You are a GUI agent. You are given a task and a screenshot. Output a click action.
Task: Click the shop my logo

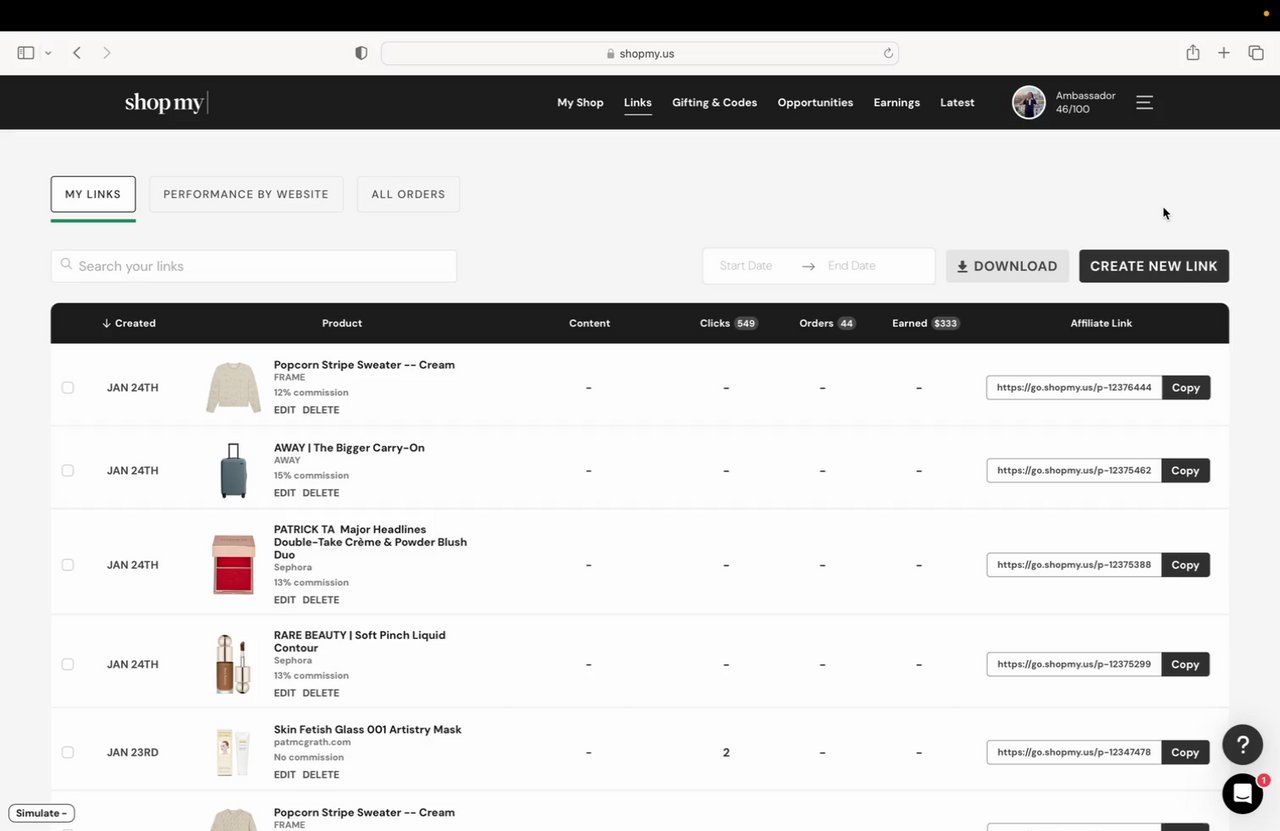tap(166, 102)
